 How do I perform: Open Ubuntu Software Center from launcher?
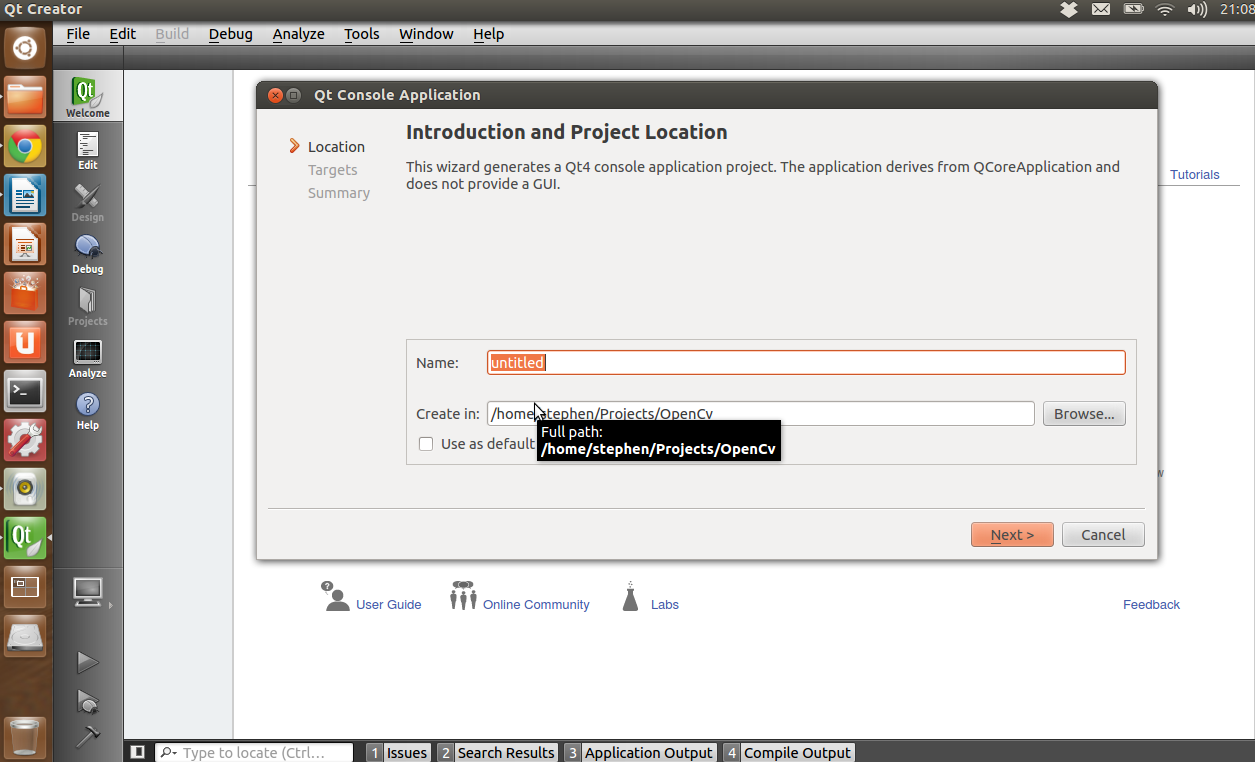(x=25, y=293)
